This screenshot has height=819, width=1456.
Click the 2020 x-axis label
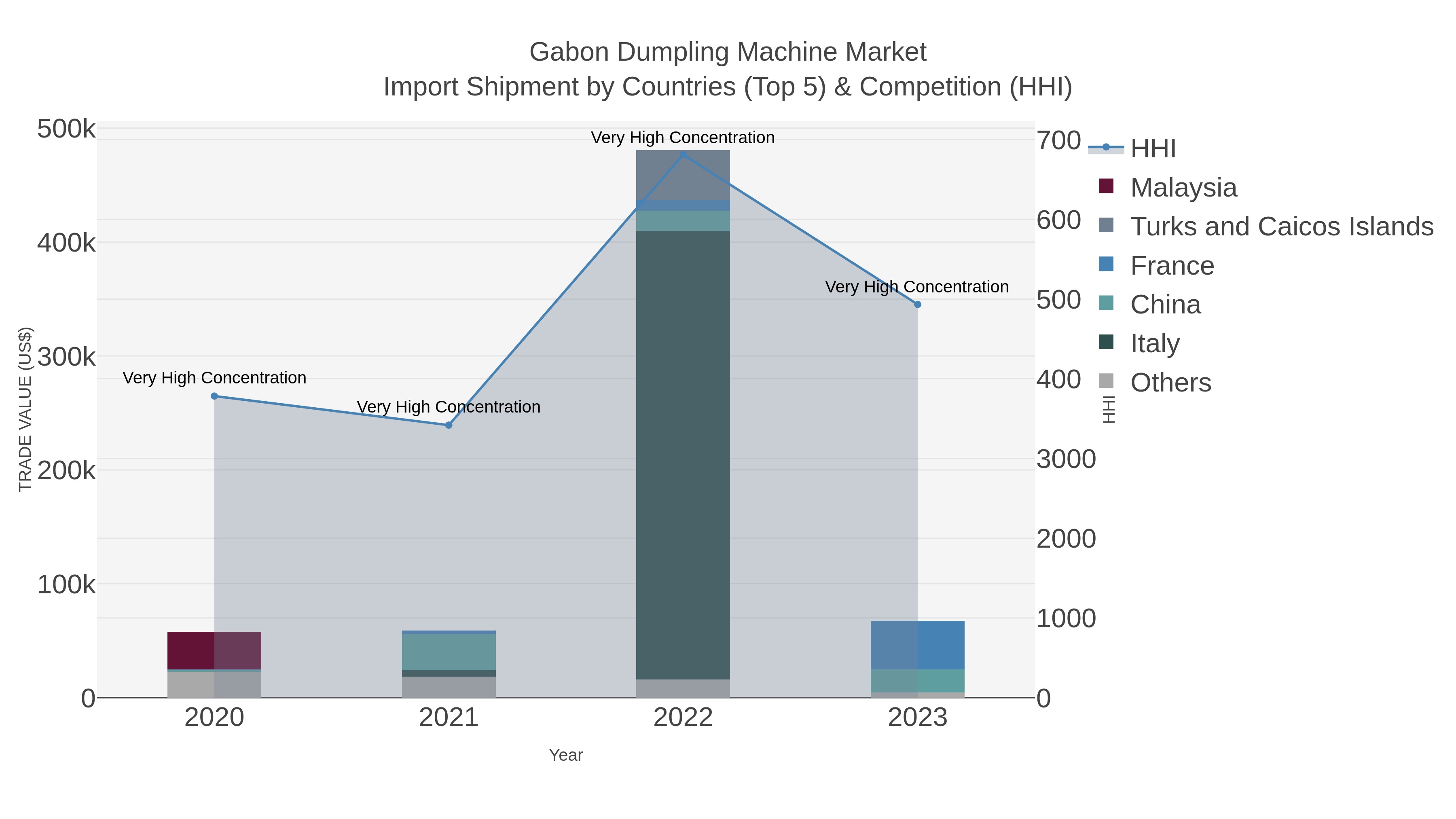pyautogui.click(x=214, y=718)
